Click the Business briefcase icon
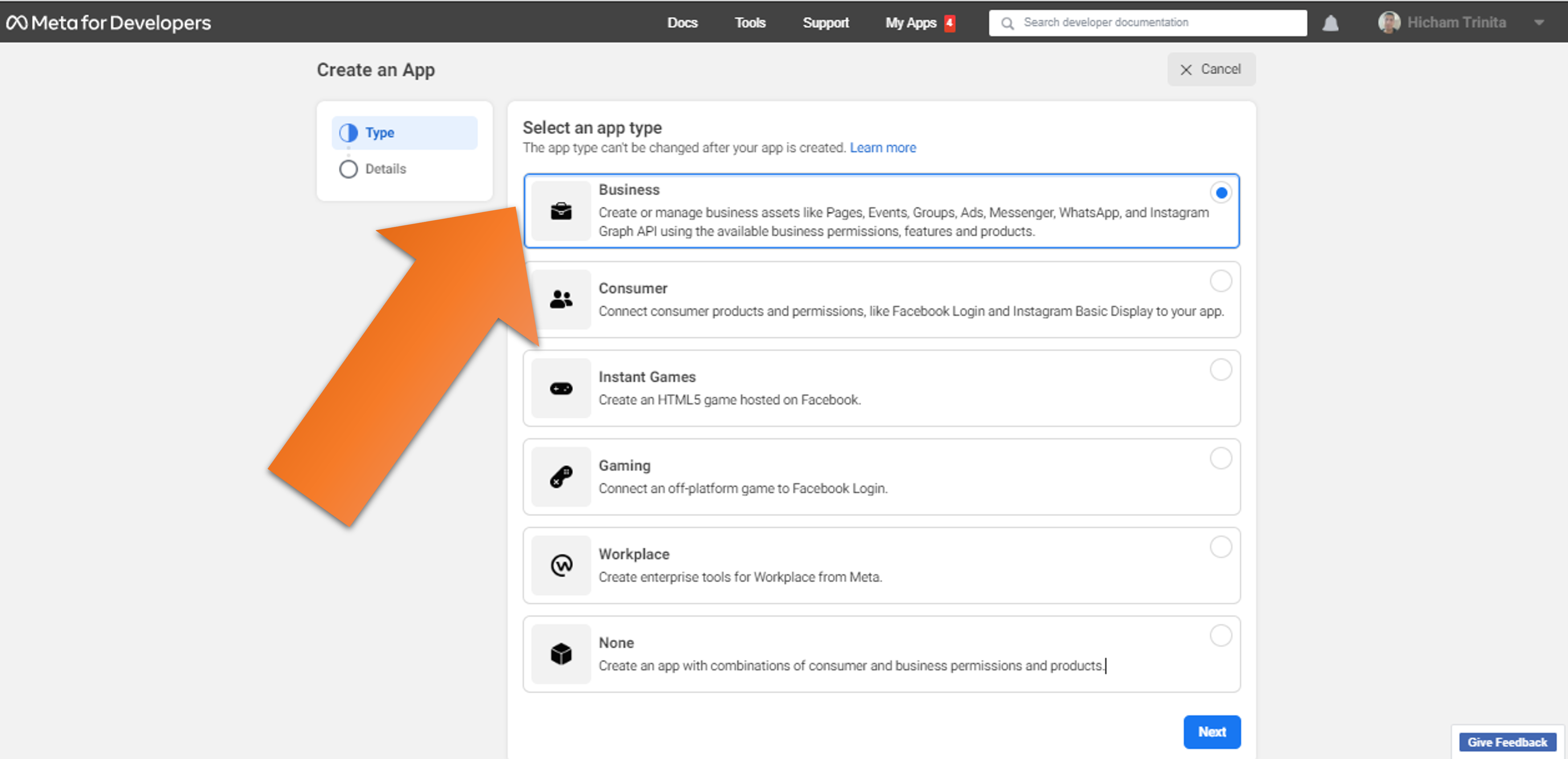Image resolution: width=1568 pixels, height=759 pixels. (561, 211)
